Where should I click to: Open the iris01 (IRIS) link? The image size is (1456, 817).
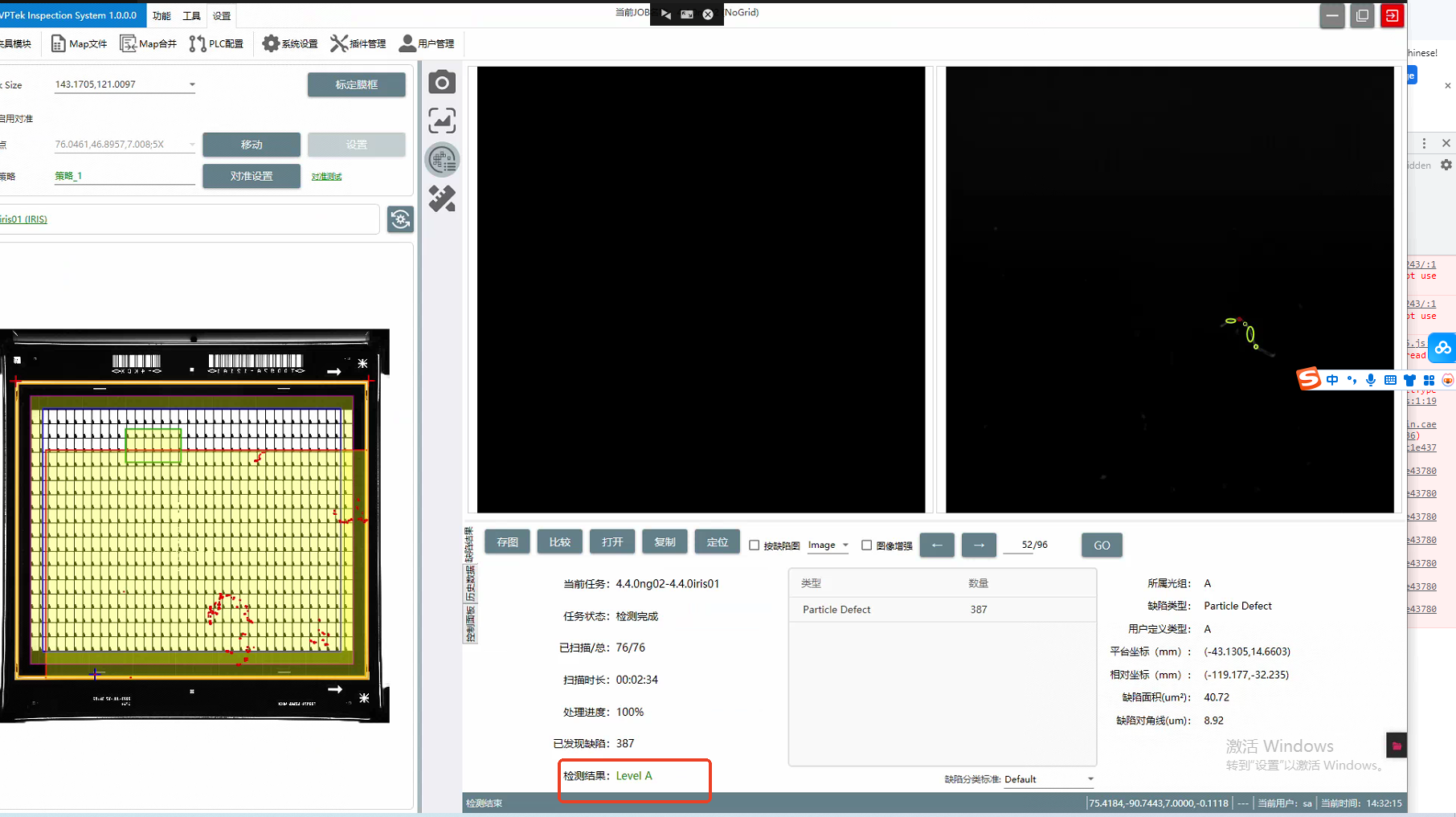(23, 219)
